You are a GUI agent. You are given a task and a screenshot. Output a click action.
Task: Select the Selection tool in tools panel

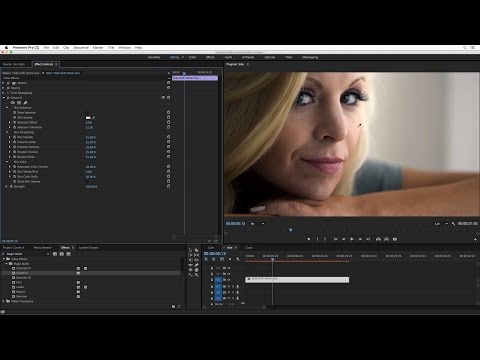coord(190,250)
